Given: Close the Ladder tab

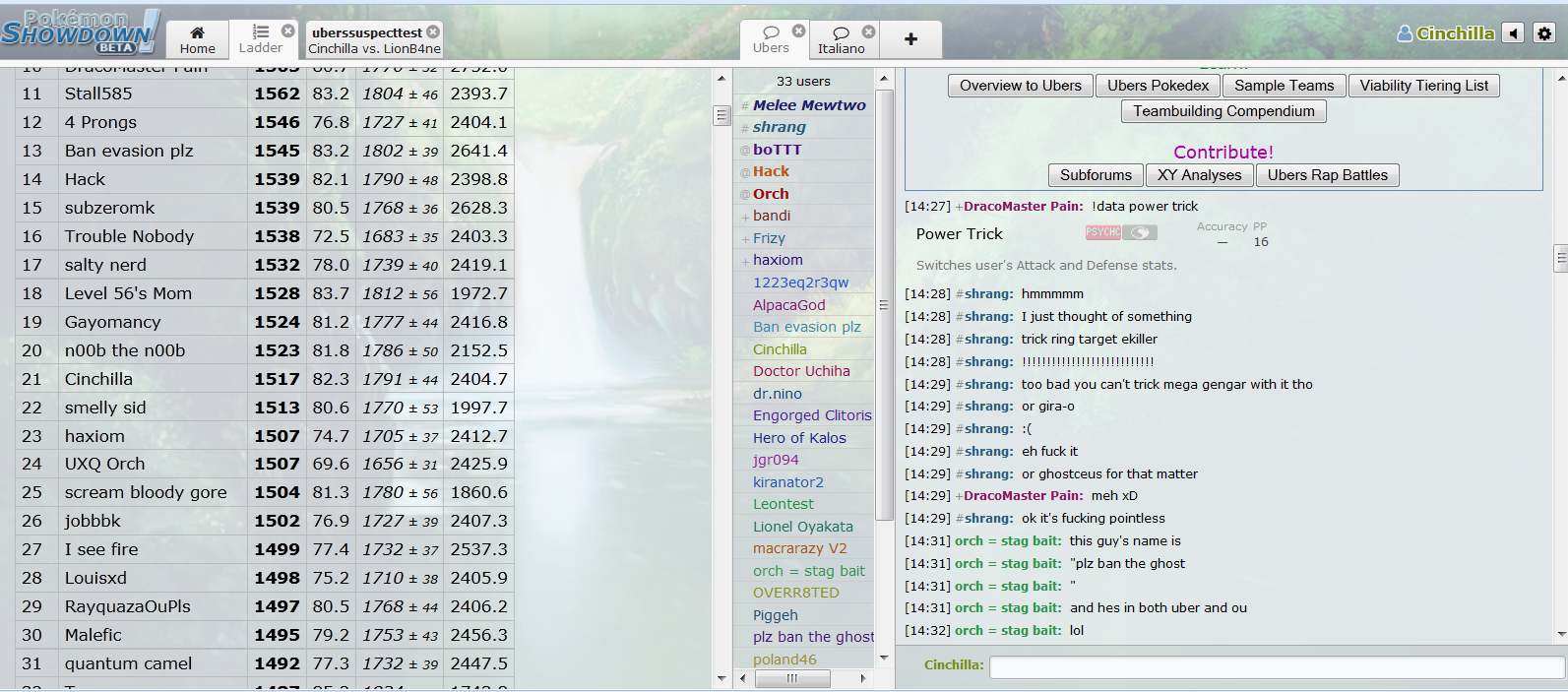Looking at the screenshot, I should pyautogui.click(x=287, y=31).
